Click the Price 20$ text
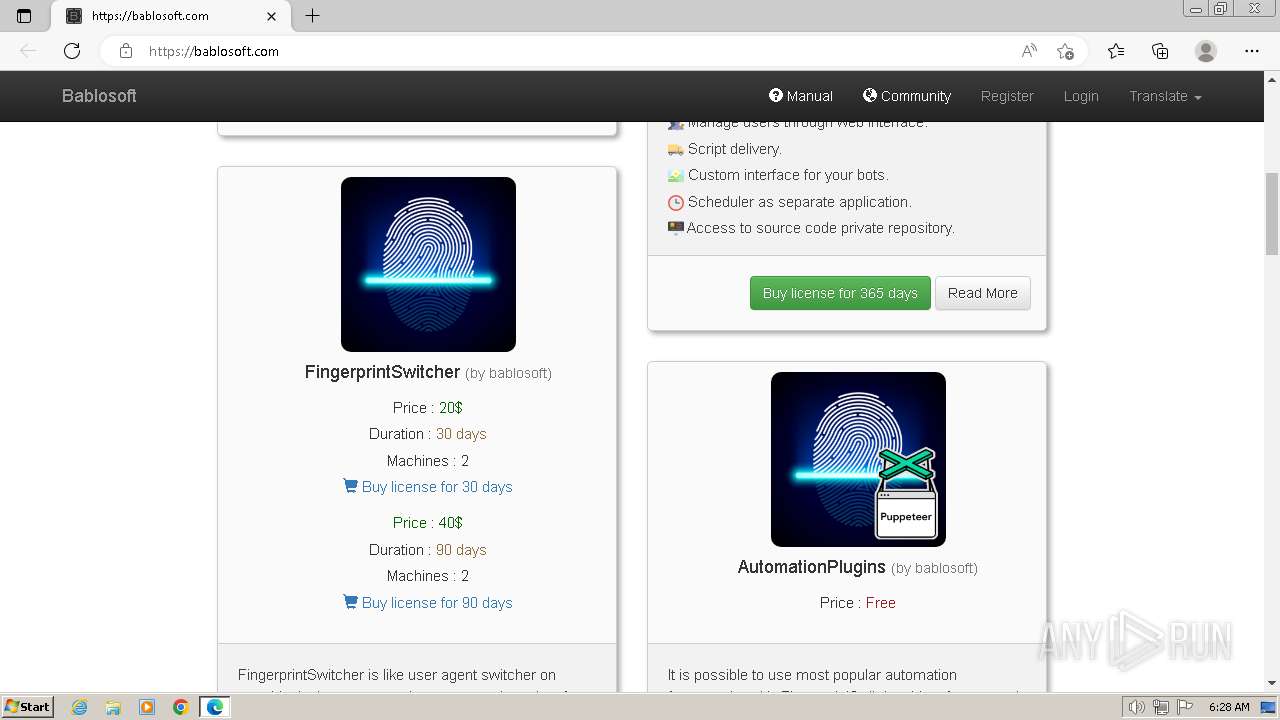 [428, 408]
